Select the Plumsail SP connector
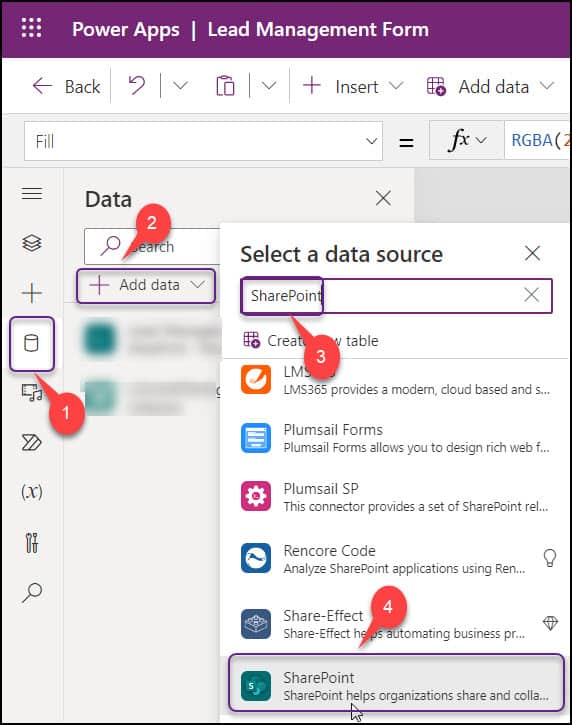 click(x=396, y=497)
